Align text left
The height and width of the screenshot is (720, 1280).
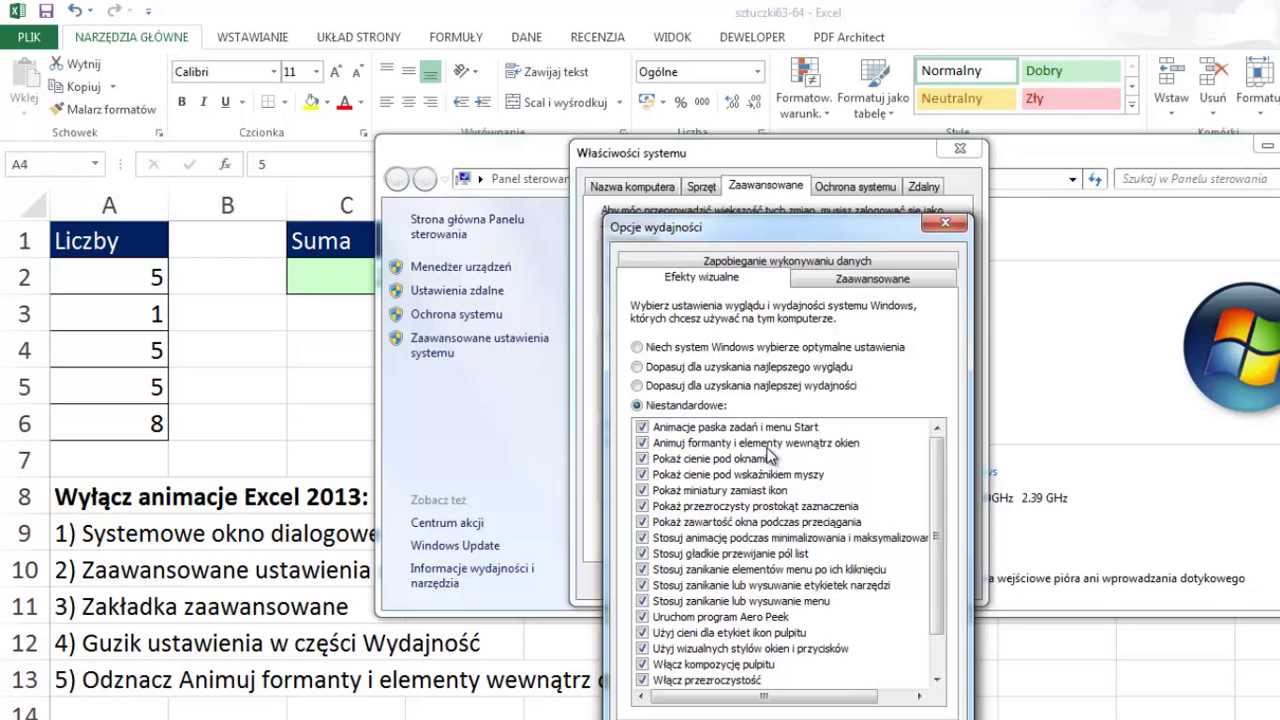[387, 102]
